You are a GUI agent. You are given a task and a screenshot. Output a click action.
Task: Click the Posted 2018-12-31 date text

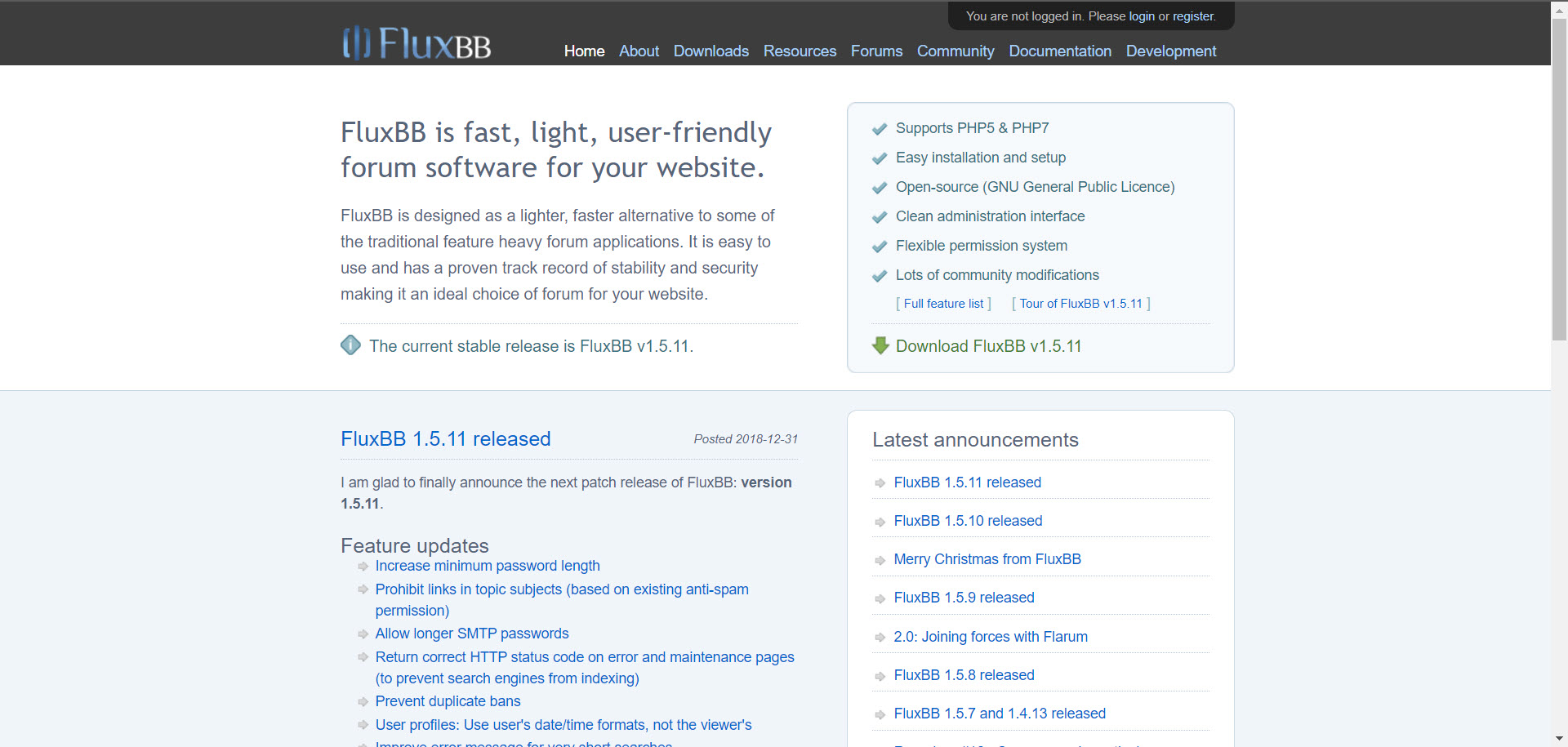pos(746,439)
